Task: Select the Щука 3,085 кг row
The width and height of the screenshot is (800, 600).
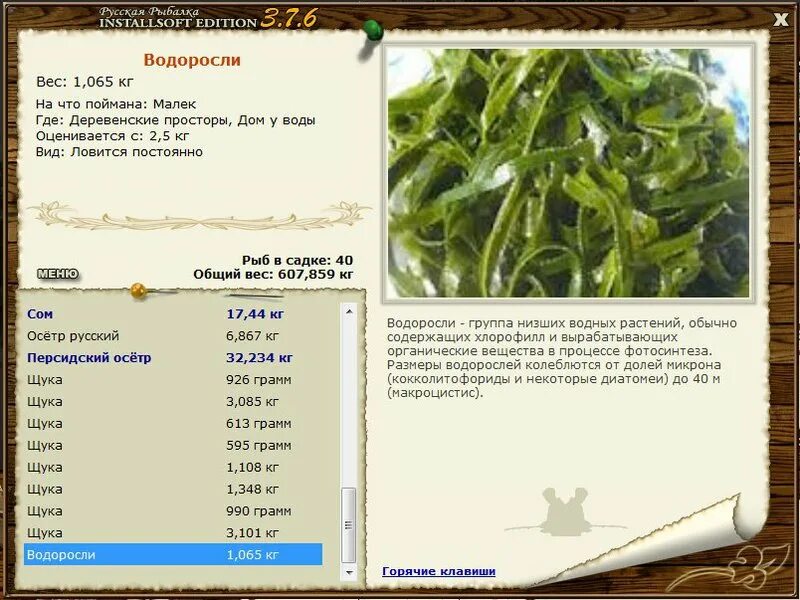Action: tap(173, 402)
